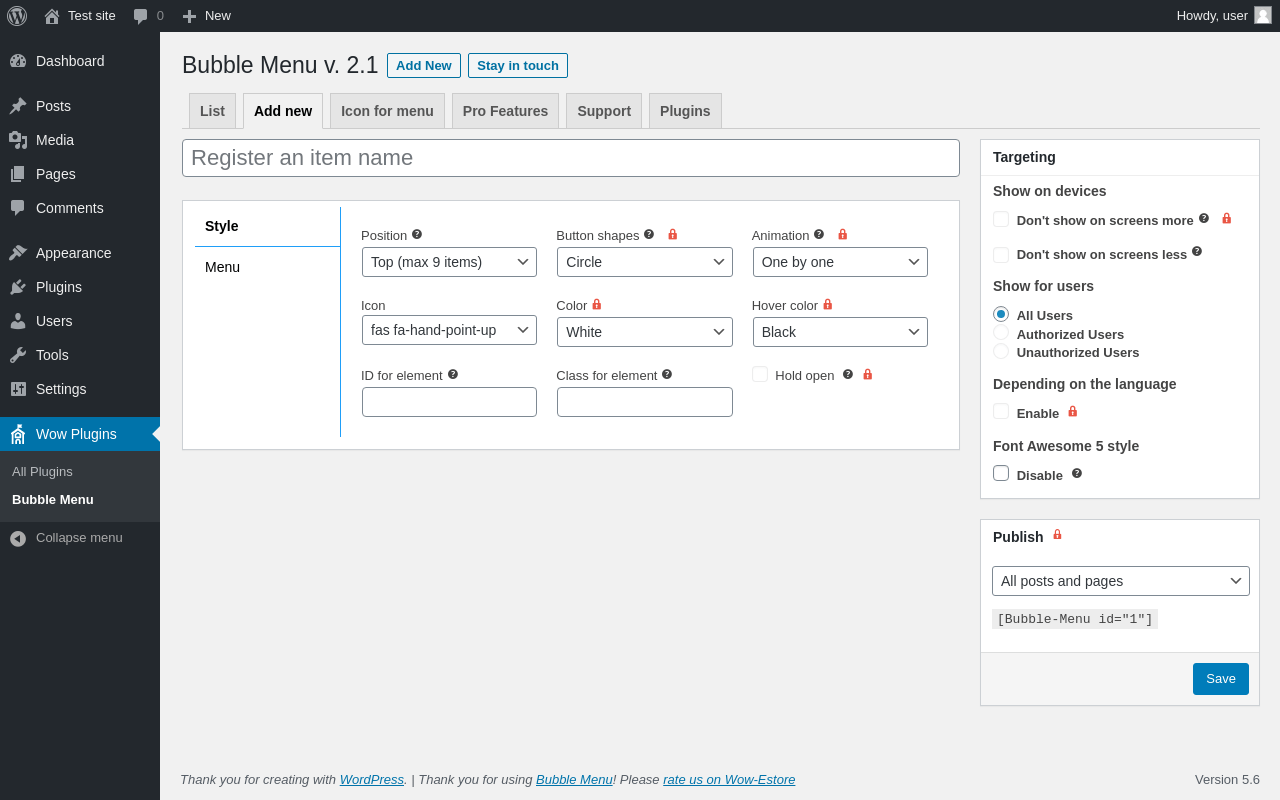The height and width of the screenshot is (800, 1280).
Task: Click the help icon next to Animation
Action: click(819, 234)
